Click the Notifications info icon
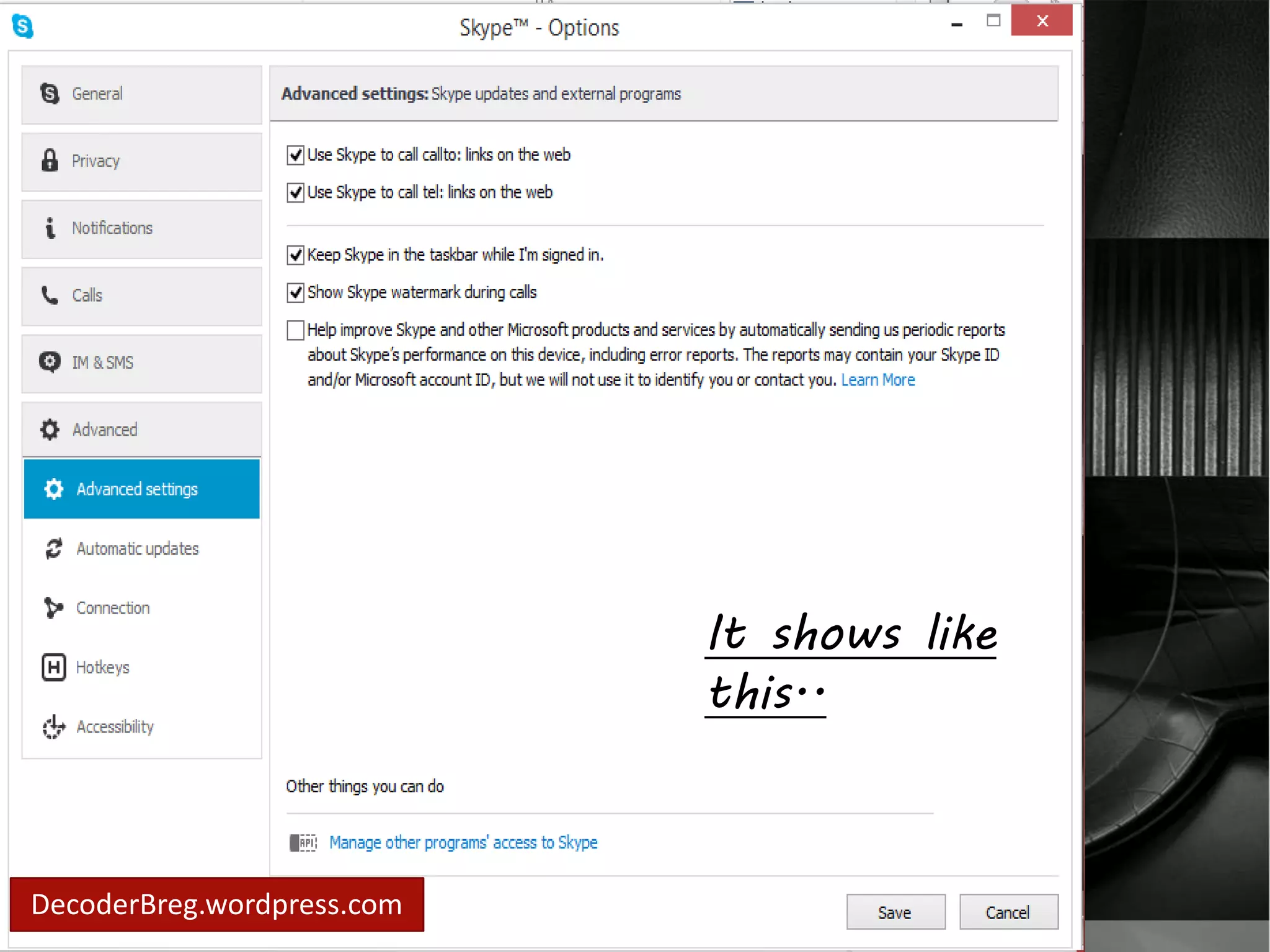 [x=50, y=228]
